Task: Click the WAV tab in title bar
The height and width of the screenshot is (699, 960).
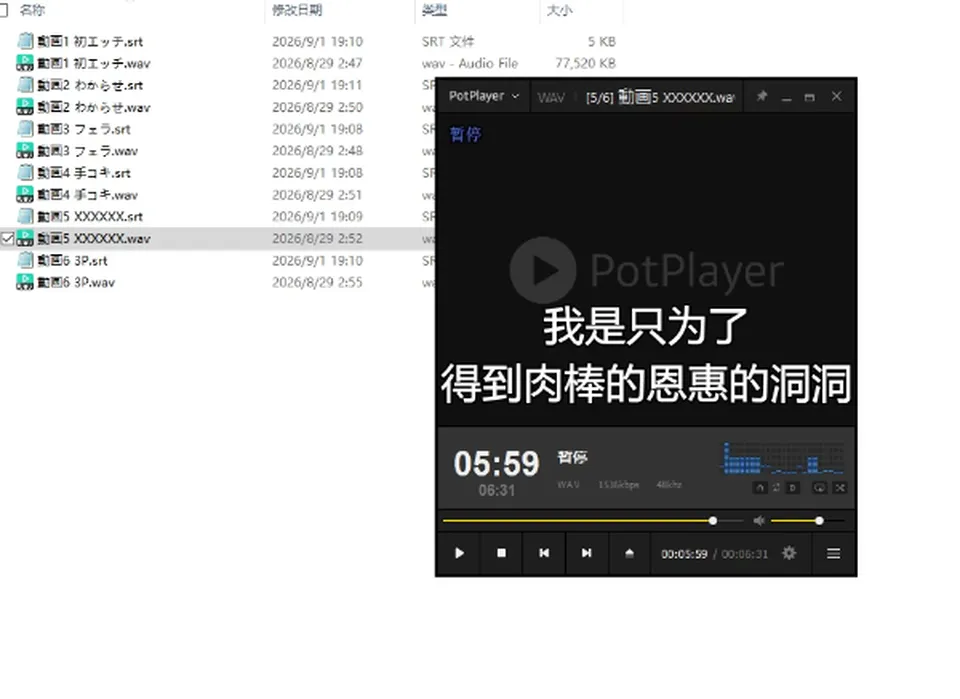Action: click(x=550, y=97)
